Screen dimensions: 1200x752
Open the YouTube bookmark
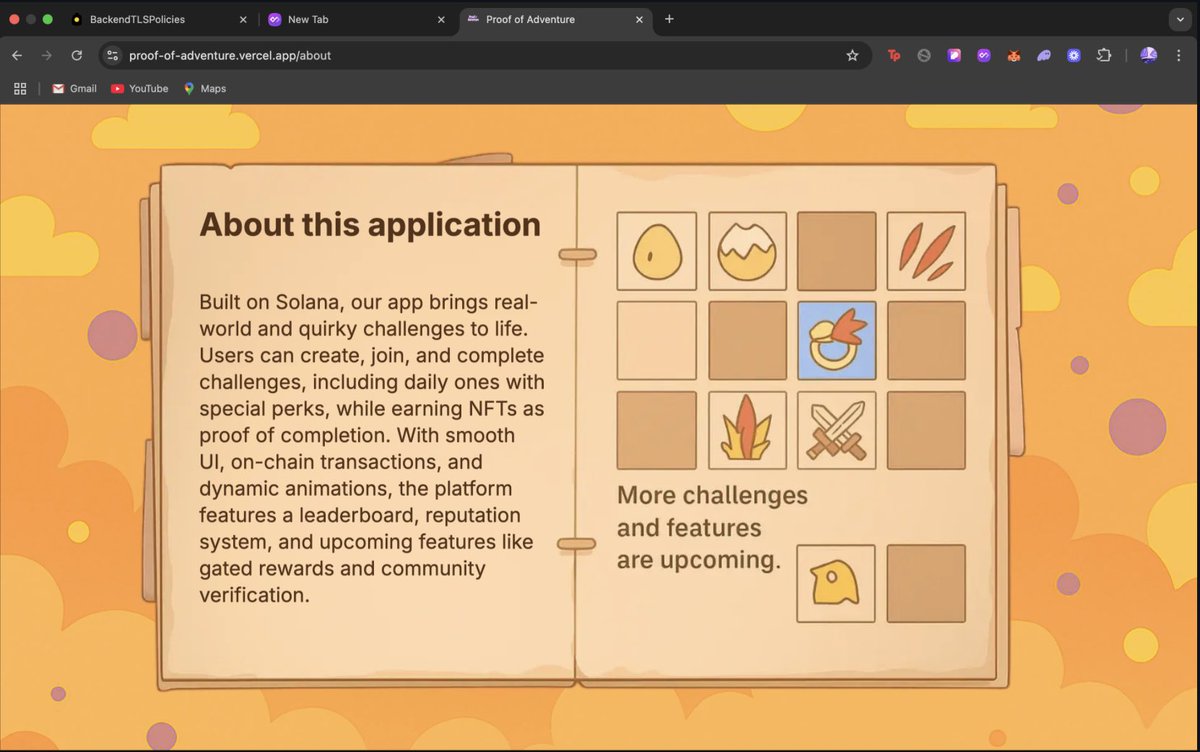click(139, 88)
